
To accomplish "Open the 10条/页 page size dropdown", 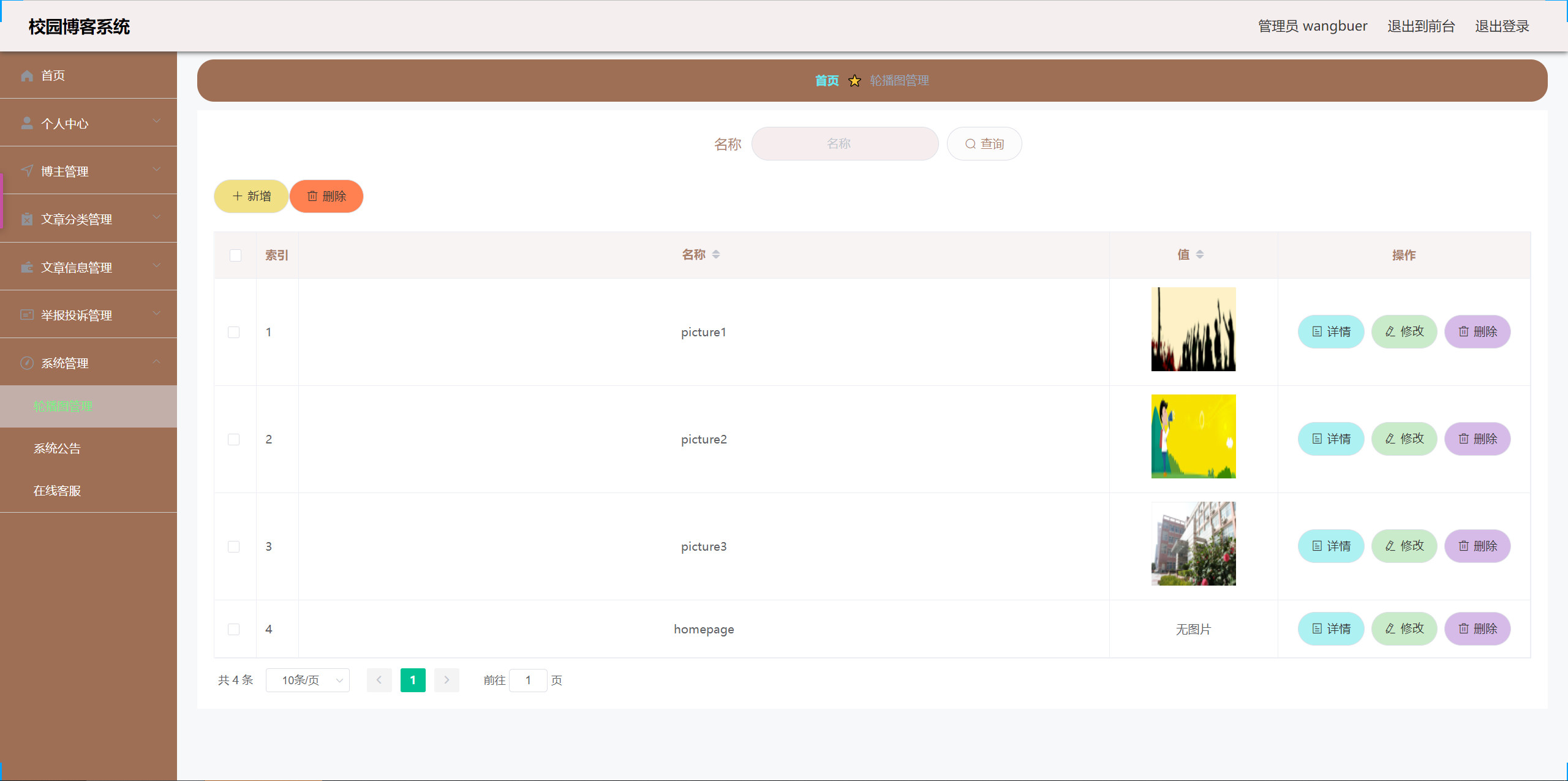I will 307,680.
